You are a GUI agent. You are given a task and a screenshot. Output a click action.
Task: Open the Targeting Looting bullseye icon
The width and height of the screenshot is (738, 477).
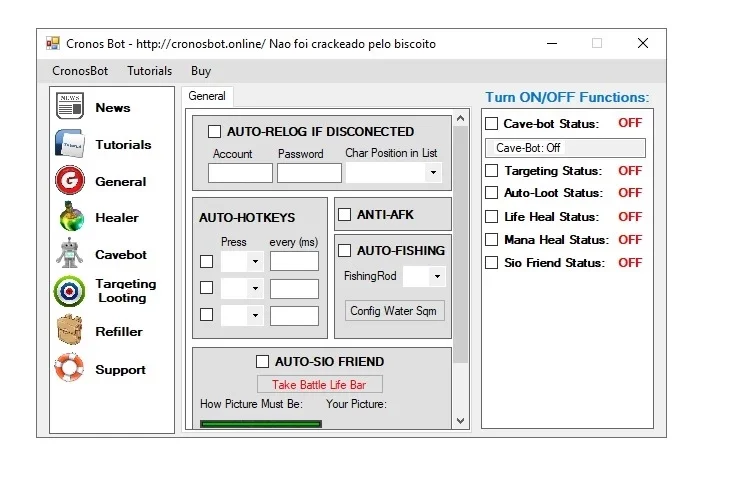coord(69,291)
